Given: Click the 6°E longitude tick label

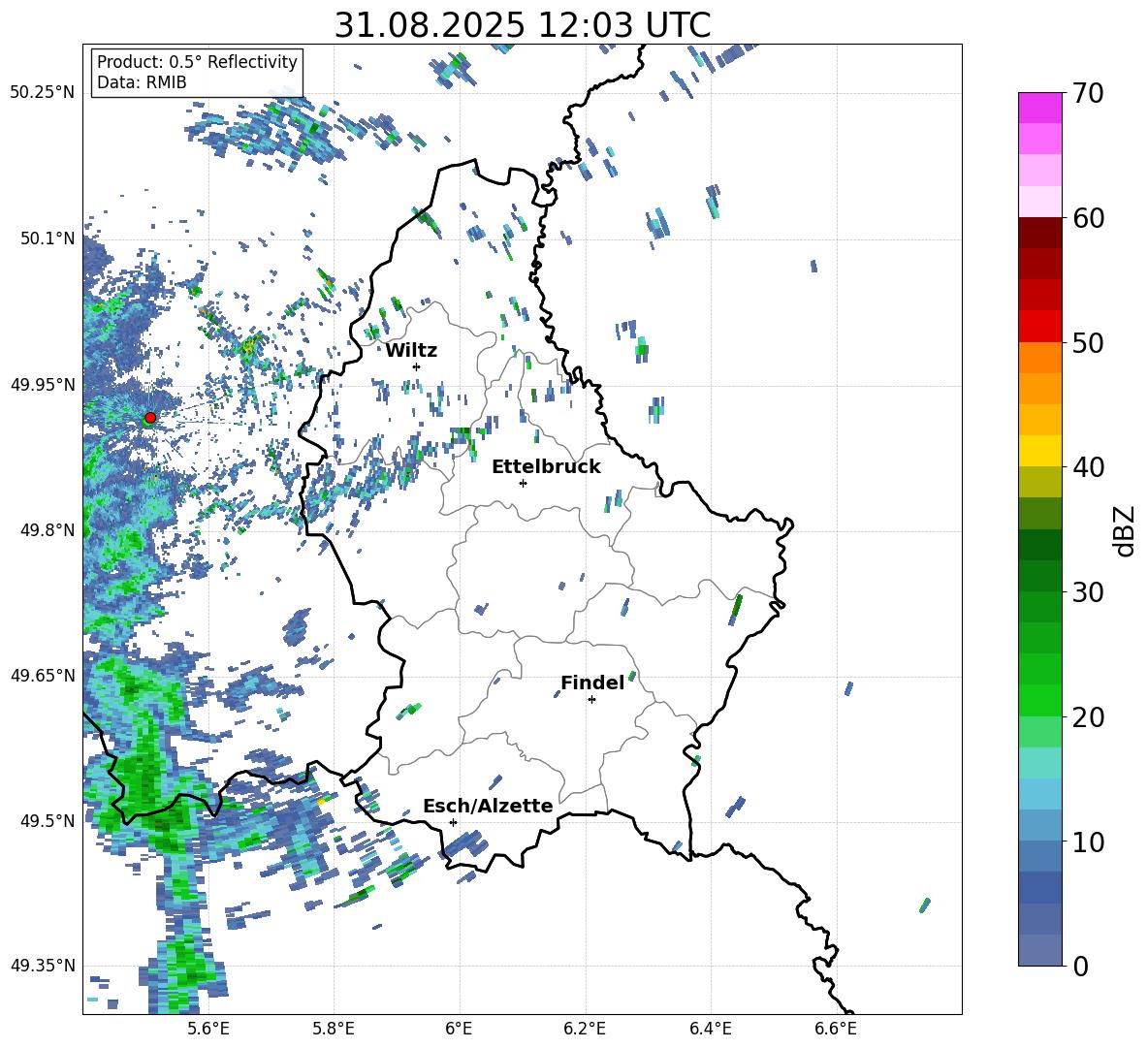Looking at the screenshot, I should point(459,1029).
